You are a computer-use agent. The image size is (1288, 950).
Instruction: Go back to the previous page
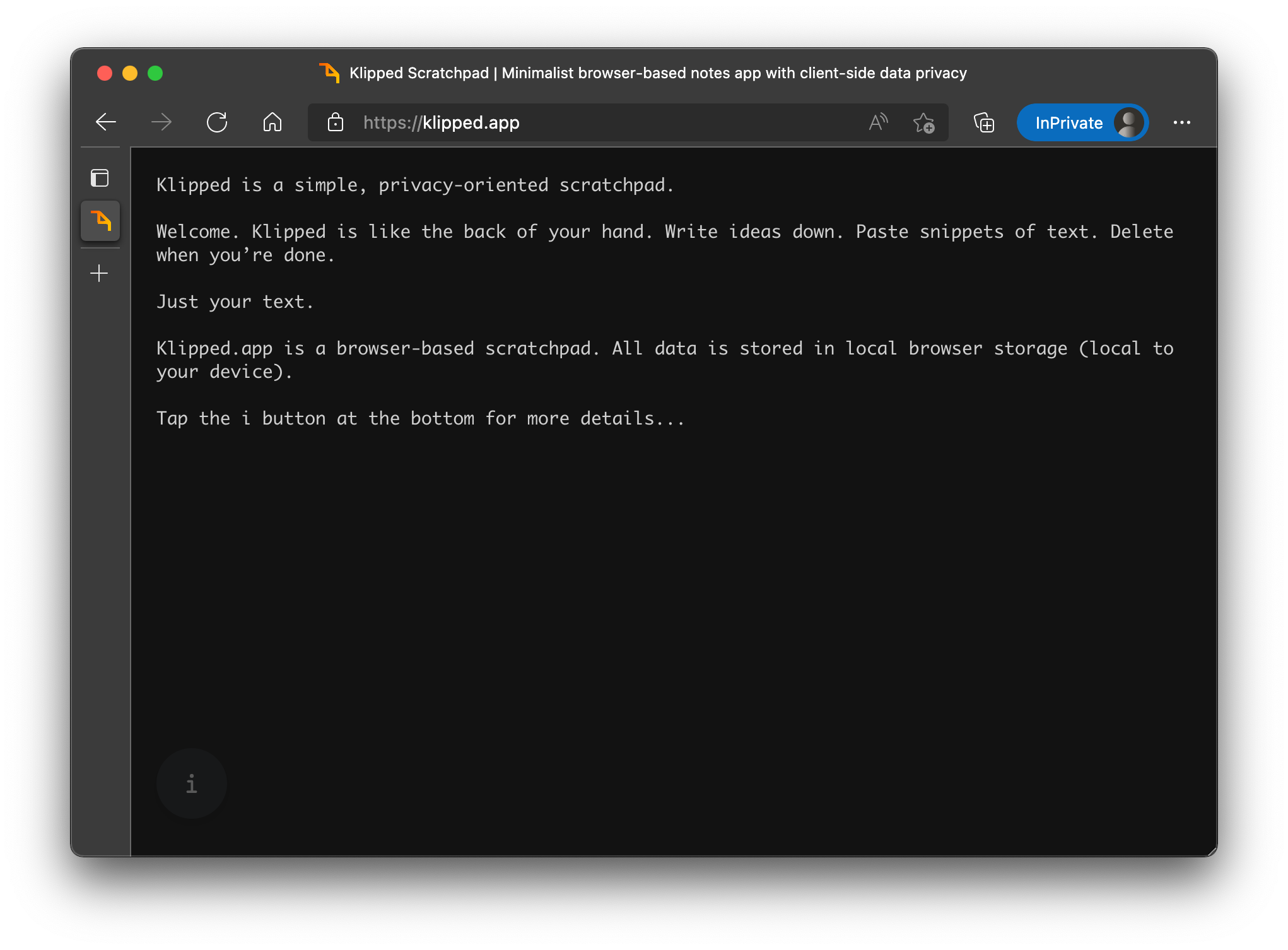coord(106,122)
